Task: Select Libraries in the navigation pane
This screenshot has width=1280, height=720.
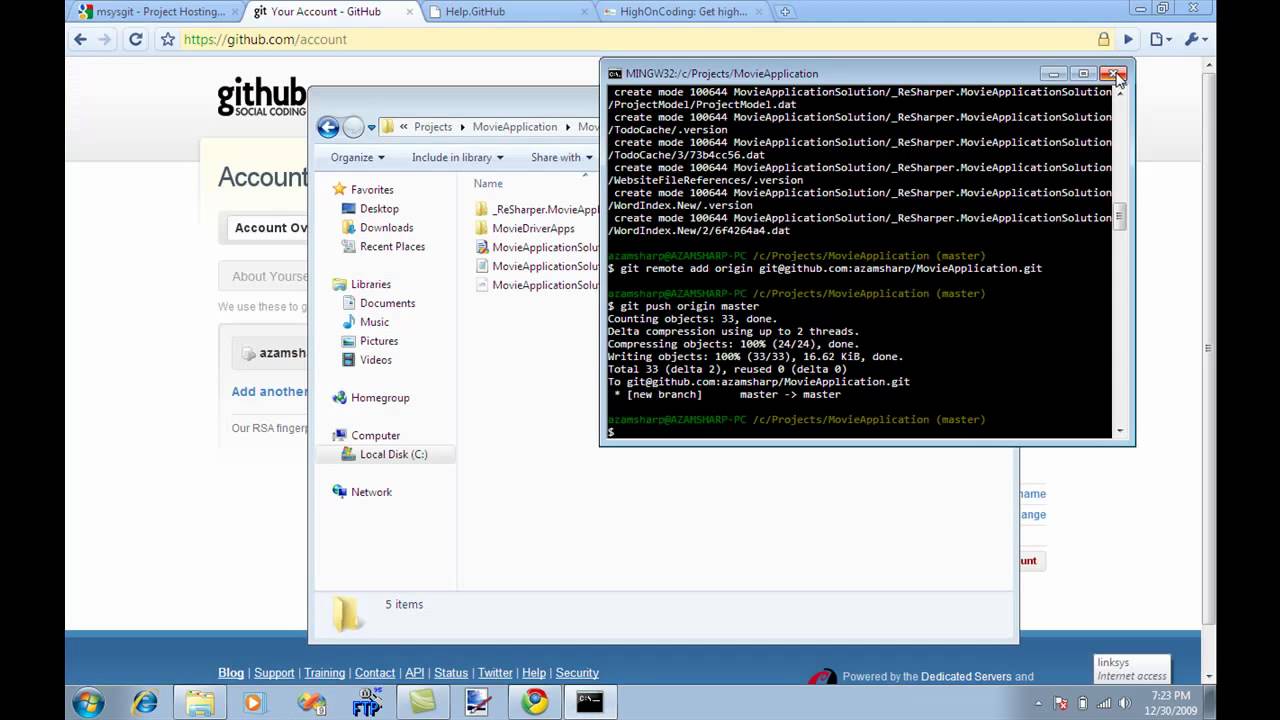Action: point(370,284)
